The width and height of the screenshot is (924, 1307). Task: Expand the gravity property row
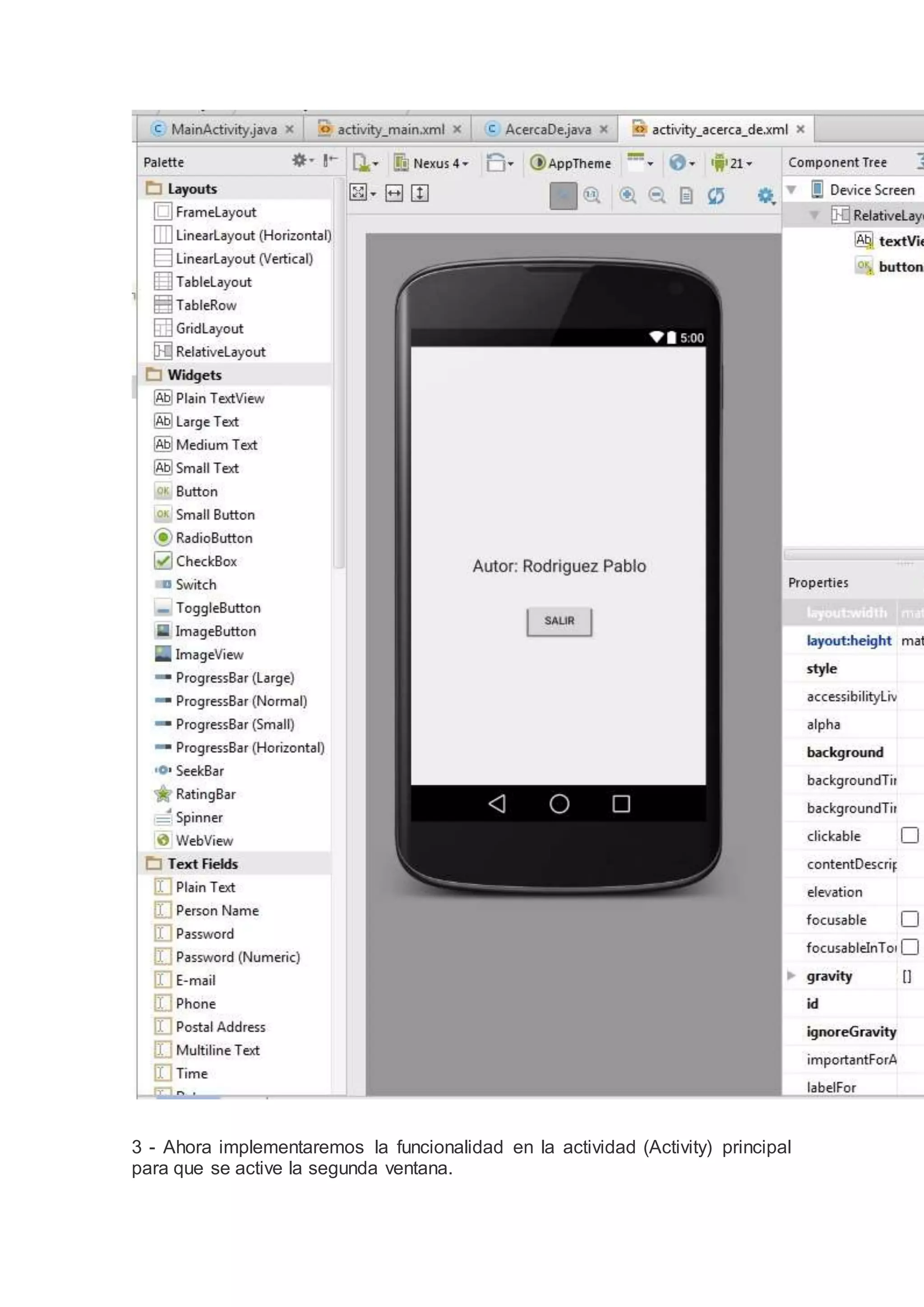[x=791, y=975]
